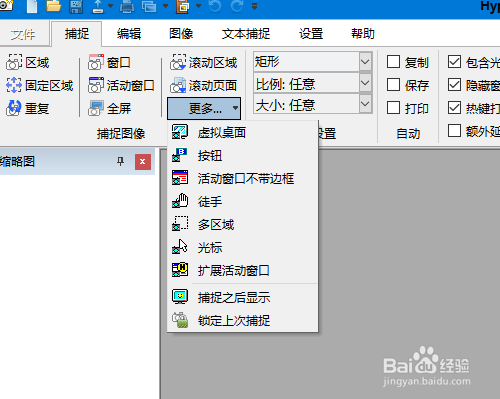Open the dropdown arrow beside Upload icon
Screen dimensions: 500x399
coord(110,6)
